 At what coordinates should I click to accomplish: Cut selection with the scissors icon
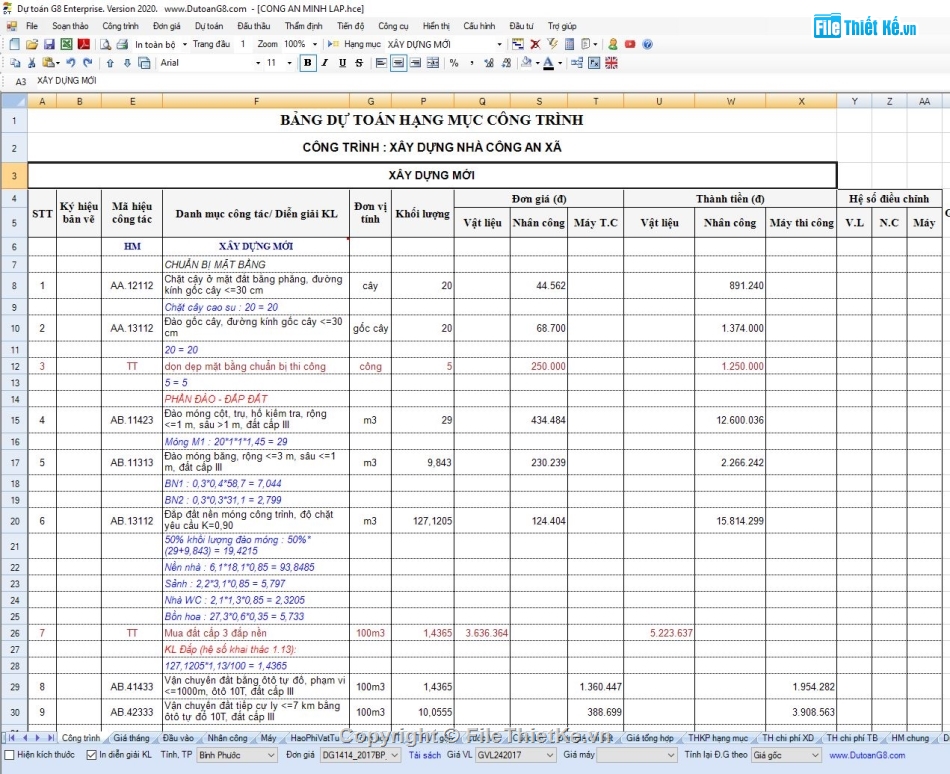coord(32,63)
